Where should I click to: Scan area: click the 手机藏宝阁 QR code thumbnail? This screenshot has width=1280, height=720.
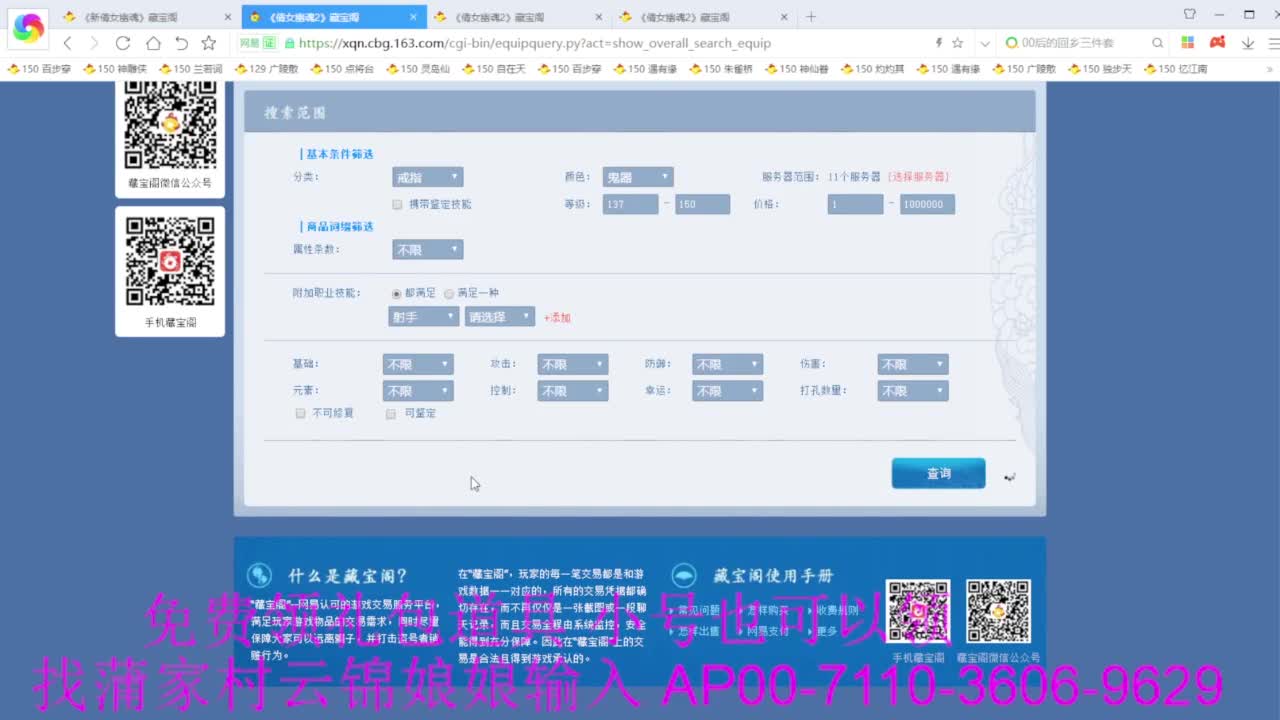(x=169, y=262)
